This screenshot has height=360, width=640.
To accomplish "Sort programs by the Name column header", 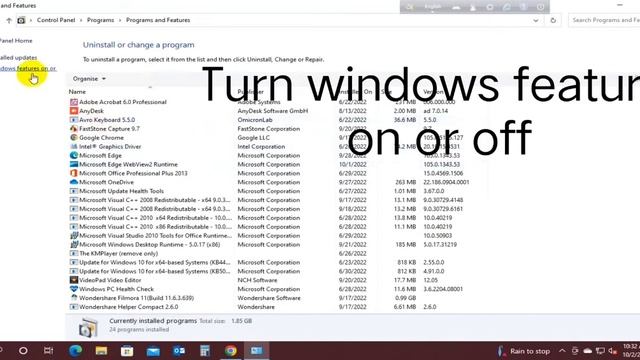I will 77,92.
